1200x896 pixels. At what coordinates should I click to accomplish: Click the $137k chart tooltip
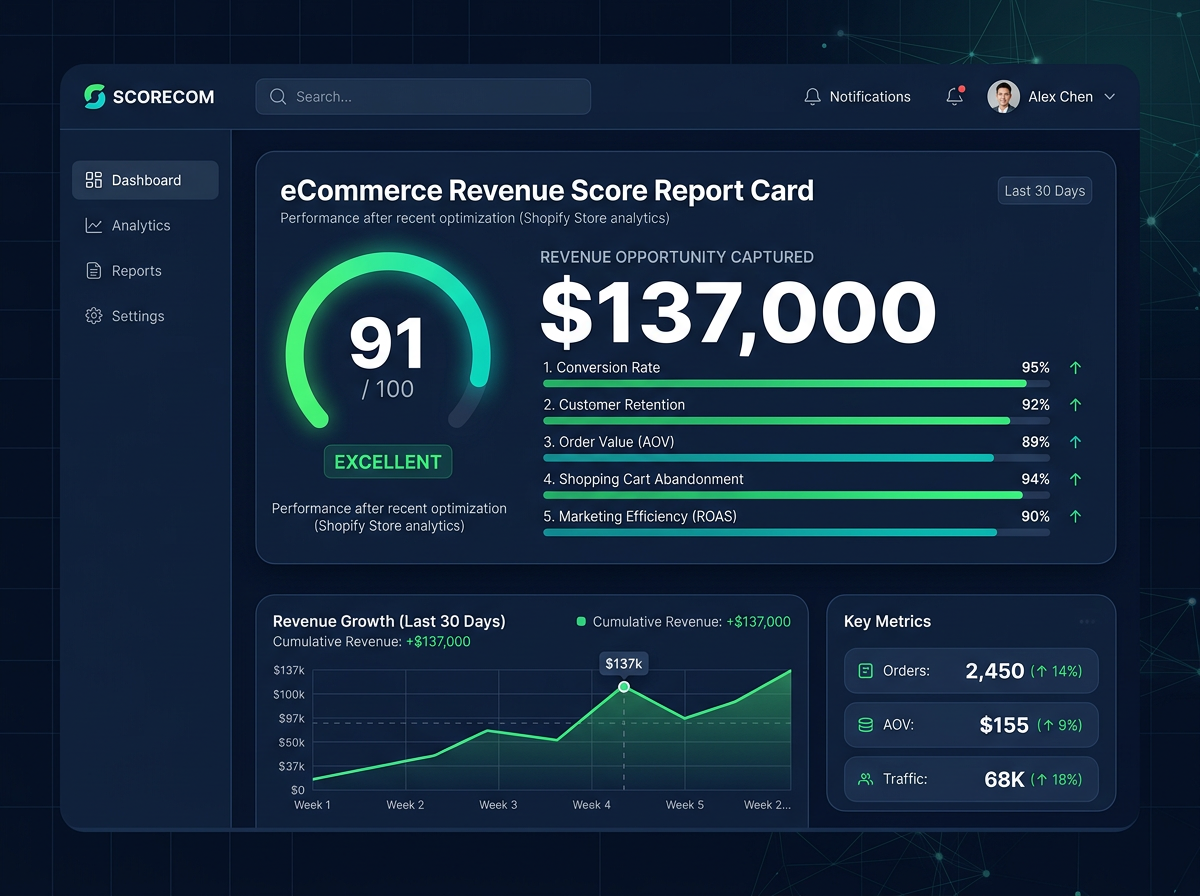point(624,664)
